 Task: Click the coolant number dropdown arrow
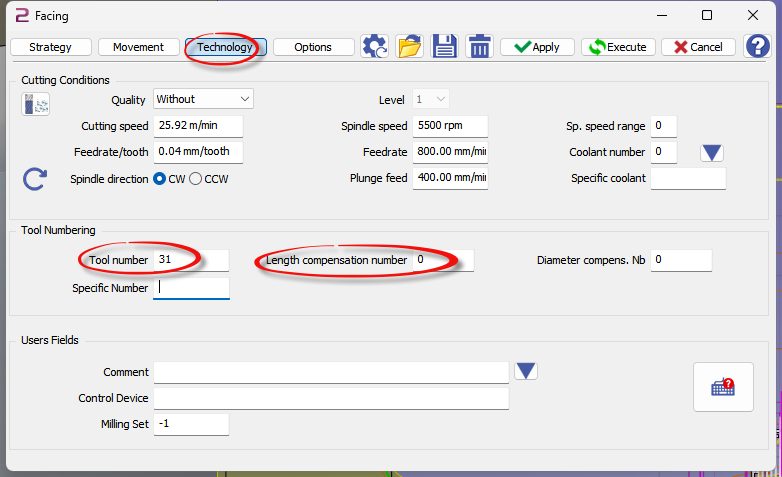click(711, 152)
